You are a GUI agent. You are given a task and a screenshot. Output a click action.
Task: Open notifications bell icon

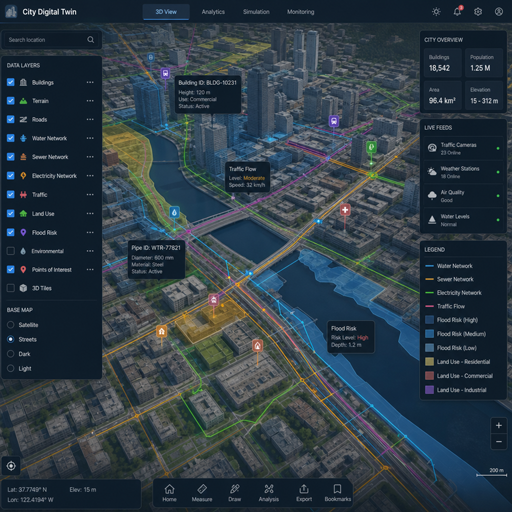457,12
